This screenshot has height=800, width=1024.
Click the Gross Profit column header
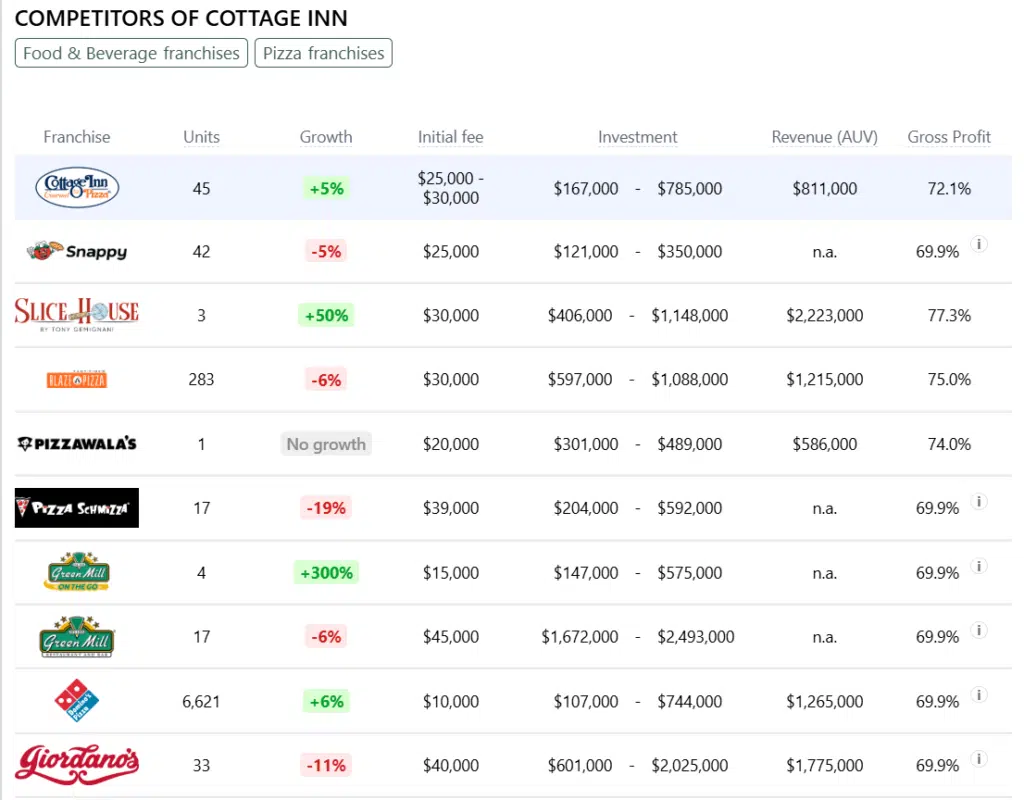pyautogui.click(x=948, y=137)
